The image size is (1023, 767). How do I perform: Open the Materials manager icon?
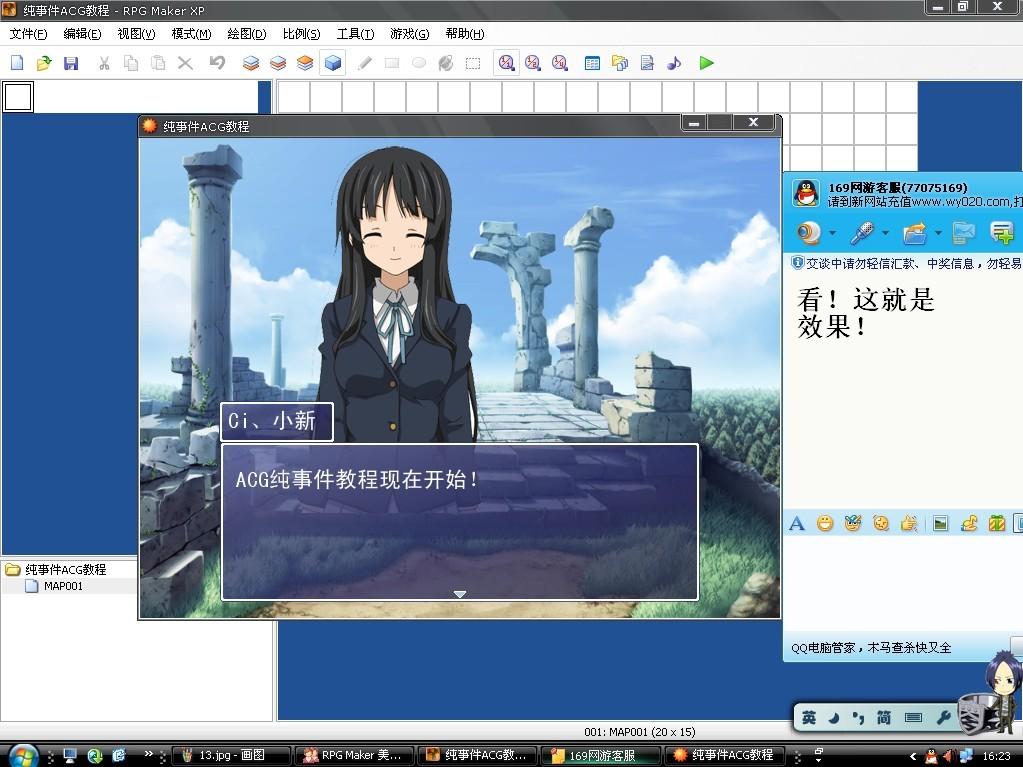pos(619,63)
